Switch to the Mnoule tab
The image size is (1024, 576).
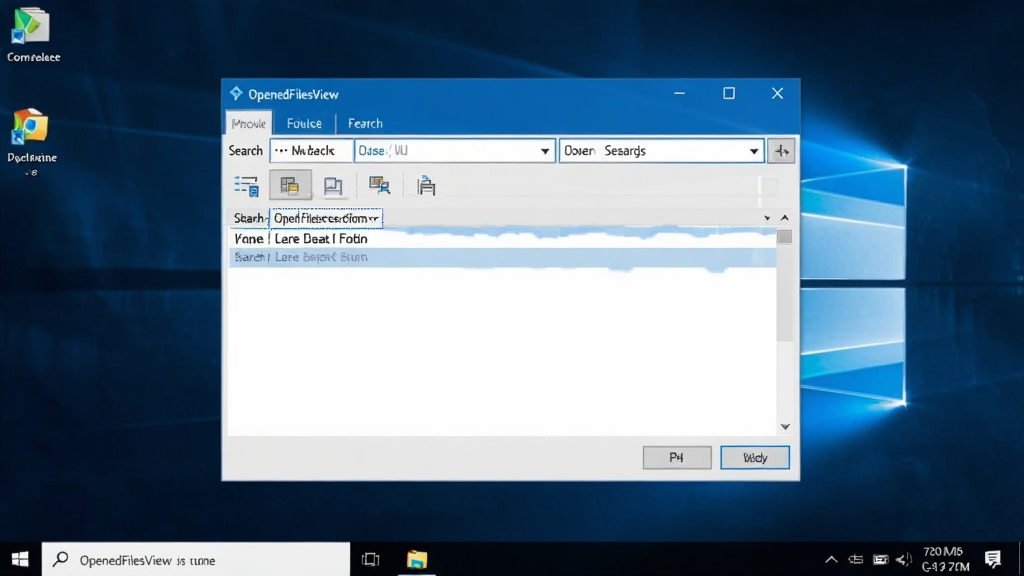[x=249, y=123]
